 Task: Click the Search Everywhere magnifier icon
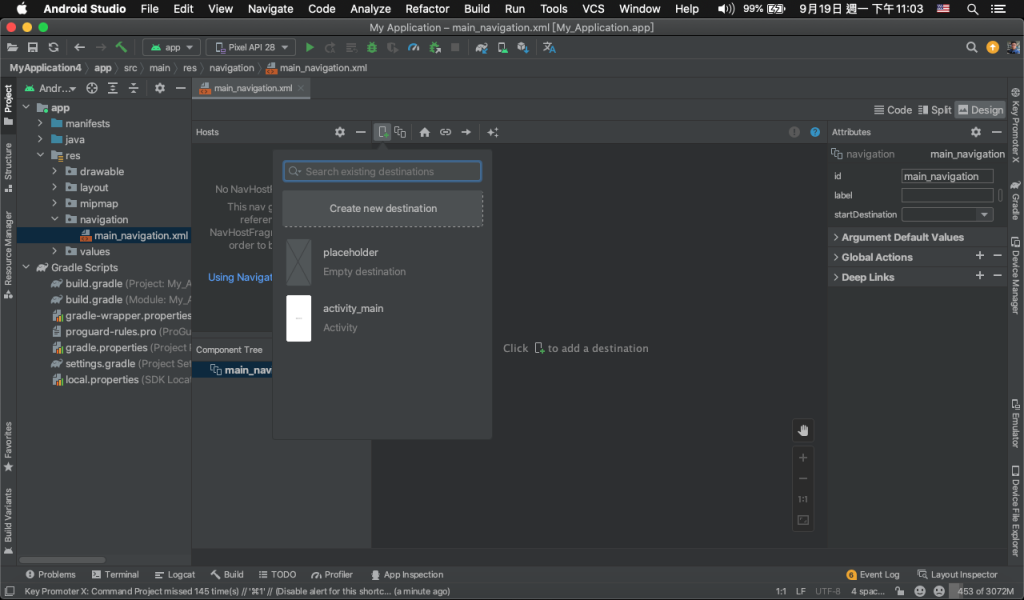coord(971,48)
